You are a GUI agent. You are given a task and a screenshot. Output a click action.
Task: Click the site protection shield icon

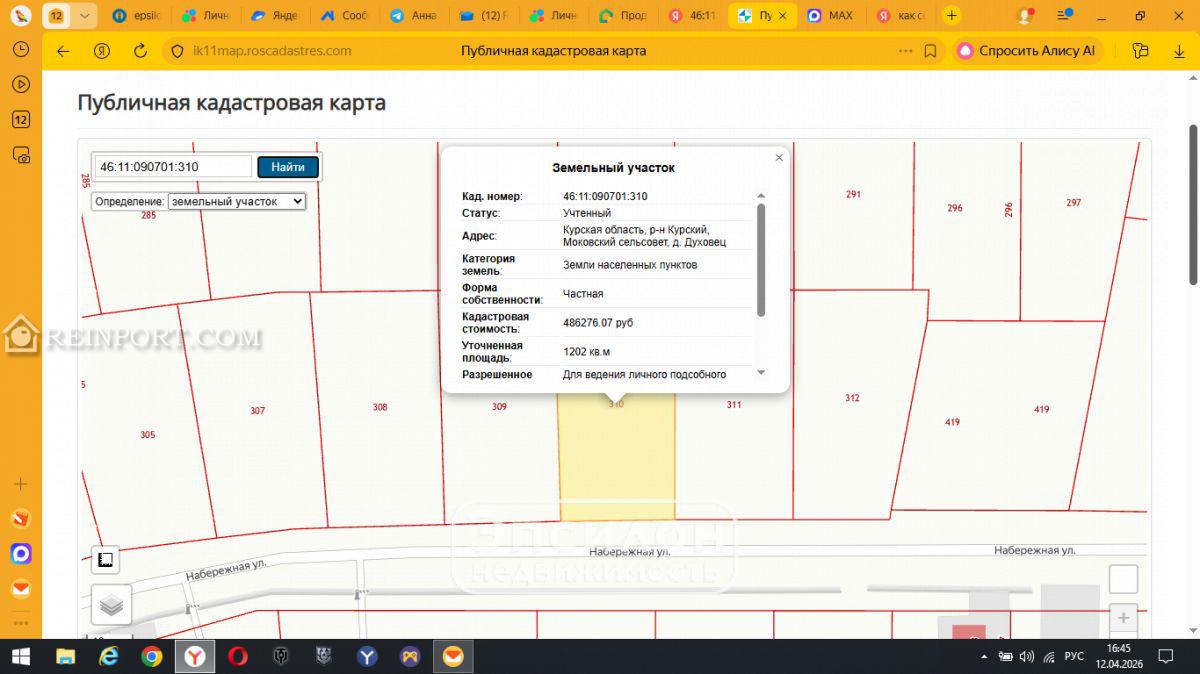point(177,51)
